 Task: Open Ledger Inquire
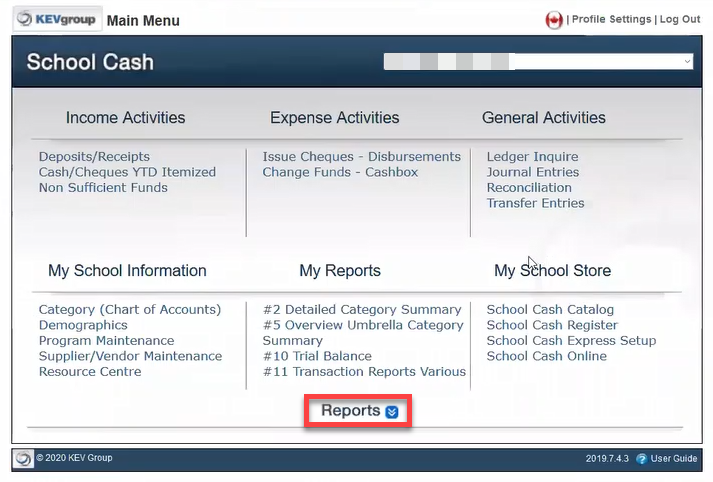(x=532, y=156)
